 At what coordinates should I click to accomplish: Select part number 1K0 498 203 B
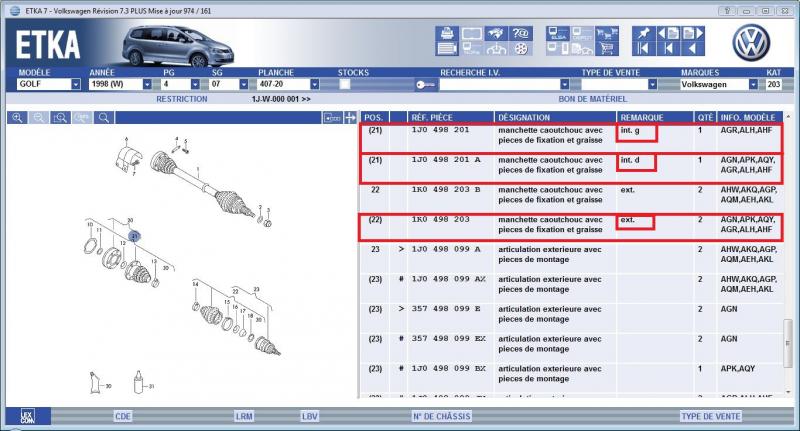pyautogui.click(x=446, y=190)
